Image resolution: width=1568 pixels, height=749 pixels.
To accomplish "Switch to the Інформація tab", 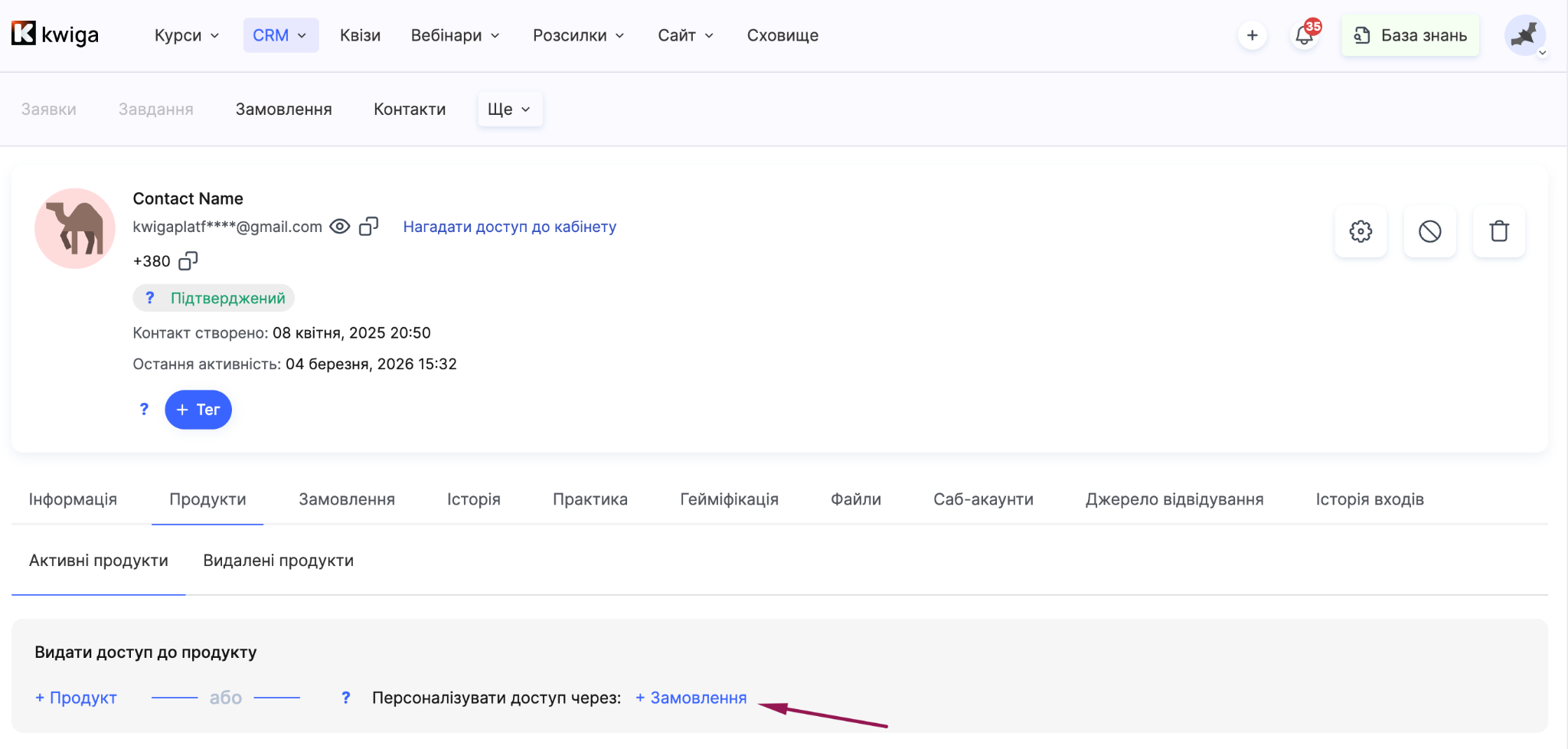I will tap(73, 499).
